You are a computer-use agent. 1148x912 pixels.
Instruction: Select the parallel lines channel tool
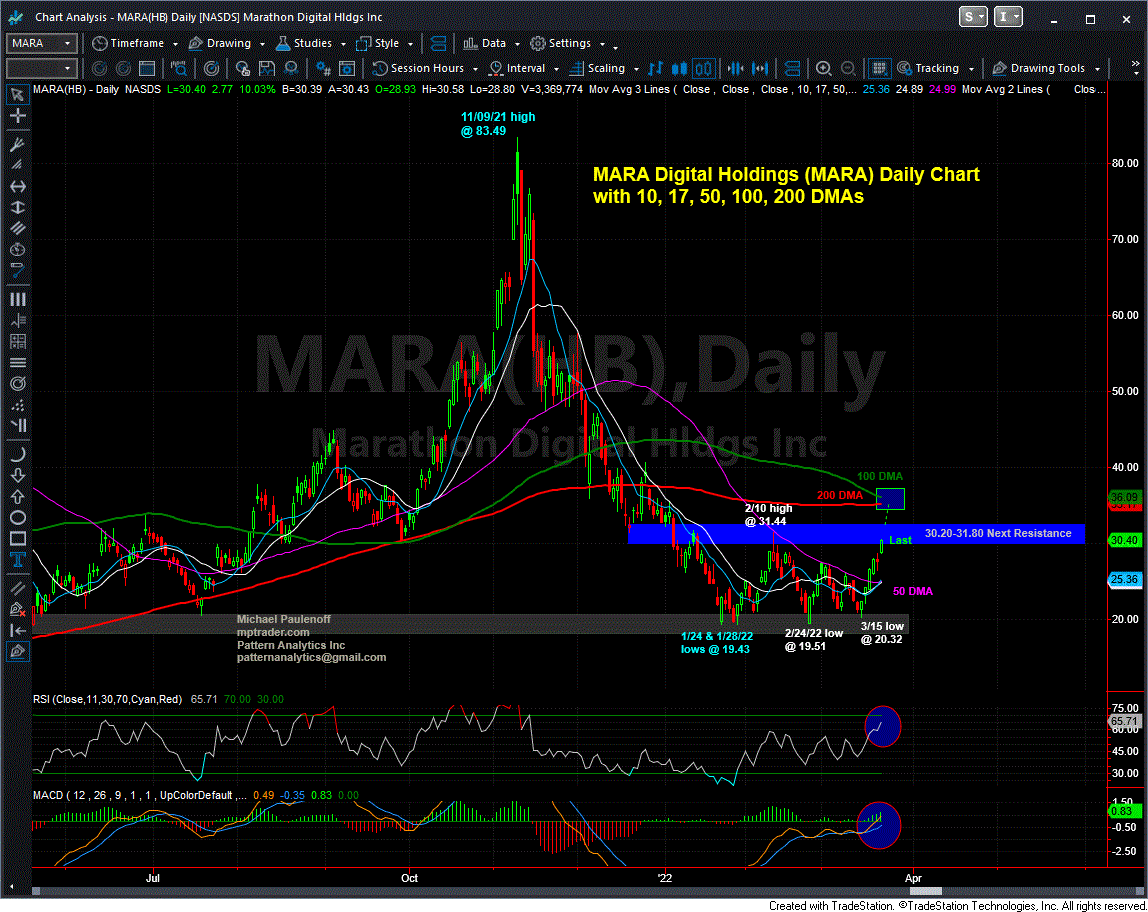(x=18, y=228)
